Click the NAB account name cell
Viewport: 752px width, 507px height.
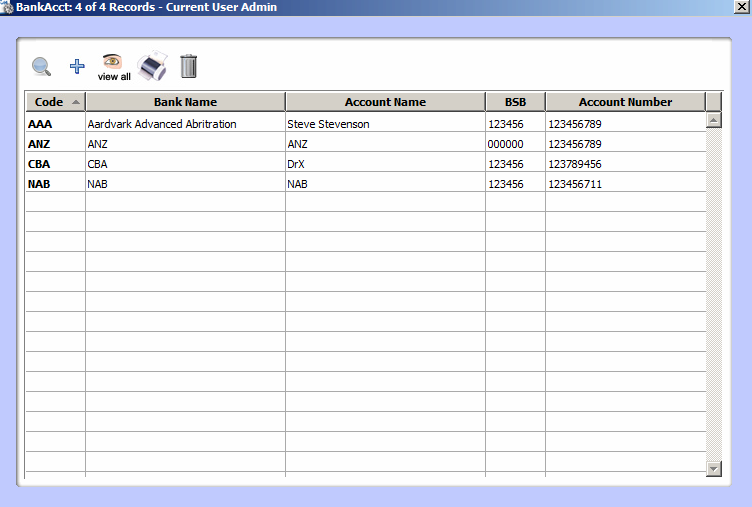point(385,184)
